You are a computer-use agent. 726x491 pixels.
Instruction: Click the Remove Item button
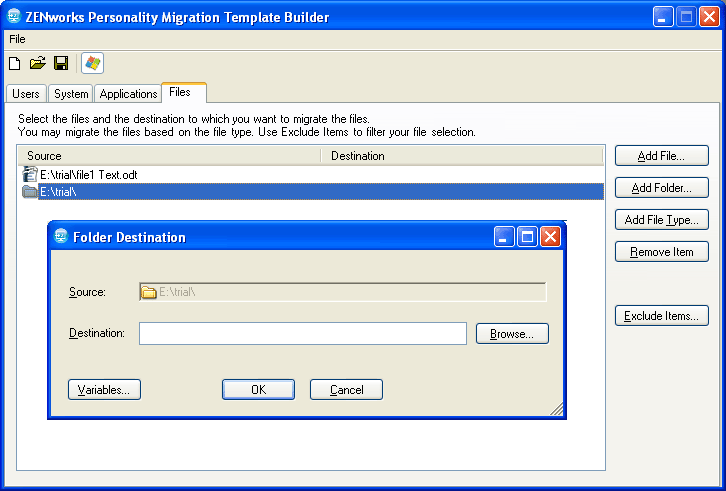662,252
